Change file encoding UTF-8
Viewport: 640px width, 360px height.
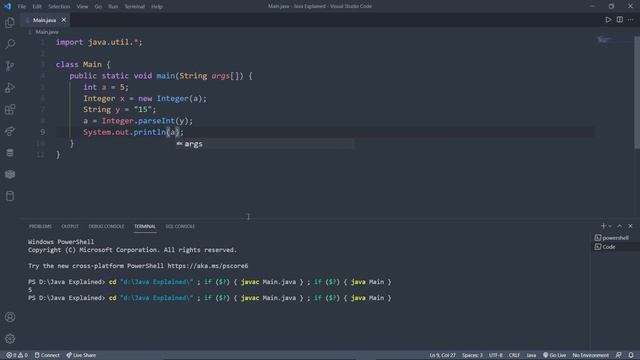496,355
